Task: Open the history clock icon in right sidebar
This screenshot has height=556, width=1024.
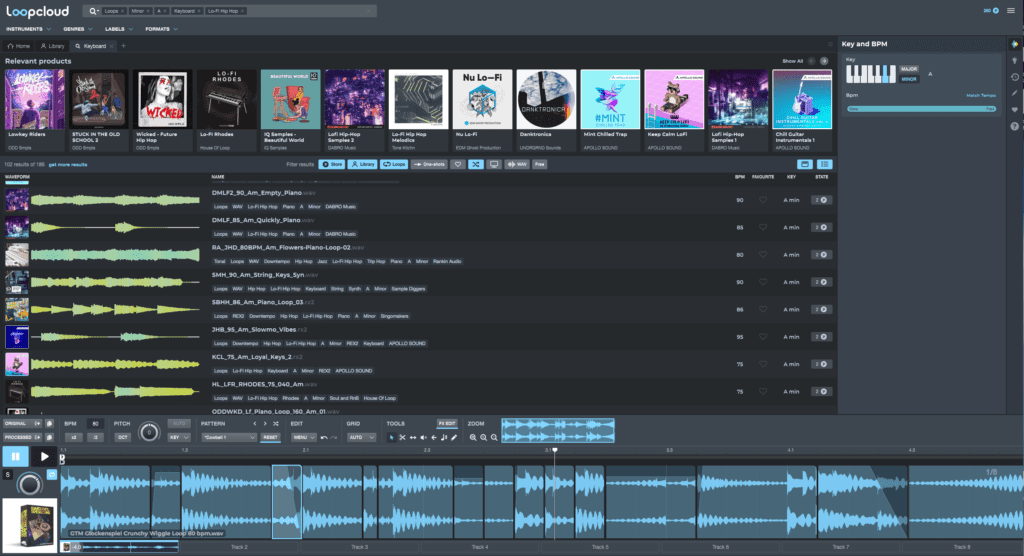Action: click(1015, 77)
